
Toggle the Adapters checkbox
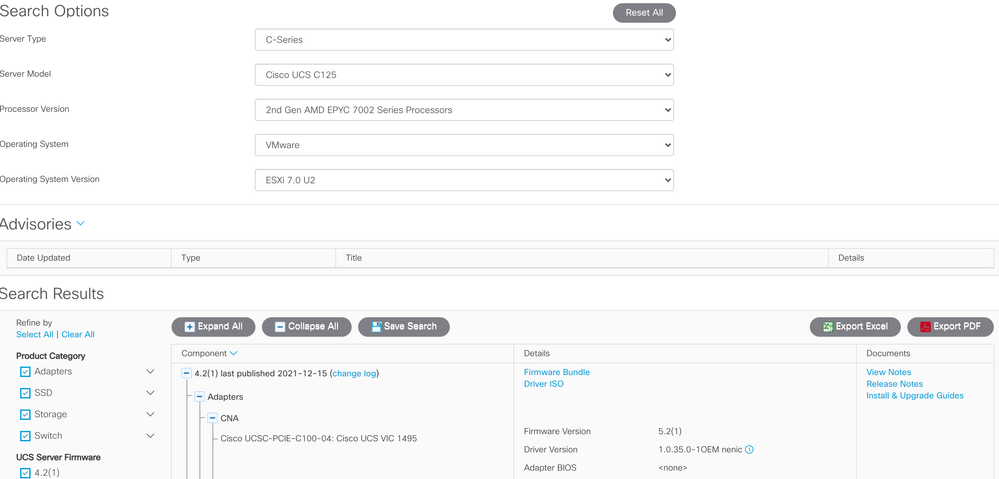point(25,372)
